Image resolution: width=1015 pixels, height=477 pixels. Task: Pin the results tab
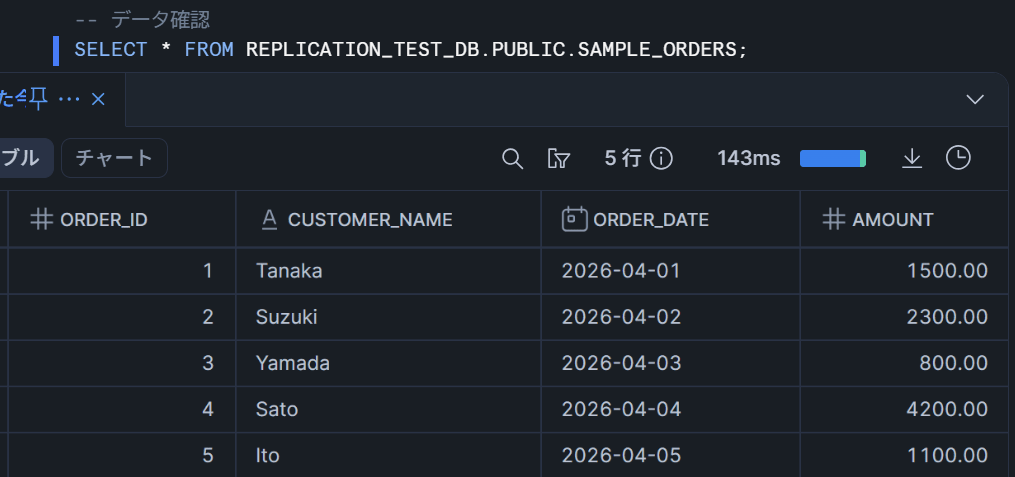(38, 98)
